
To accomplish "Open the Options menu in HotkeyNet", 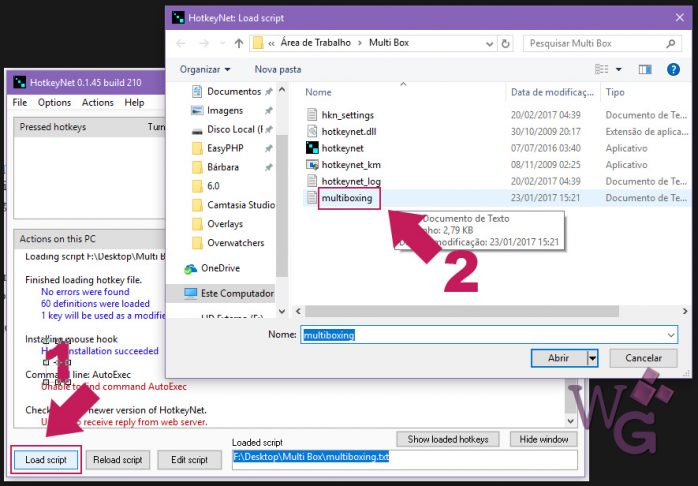I will pyautogui.click(x=54, y=102).
